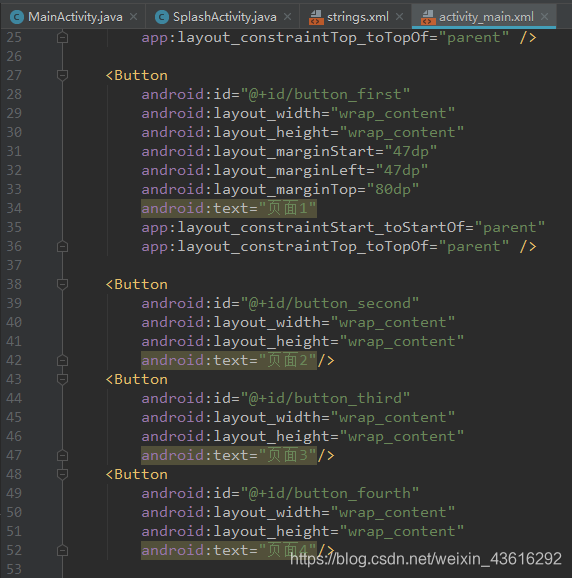The height and width of the screenshot is (578, 572).
Task: Open the strings.xml tab
Action: [x=357, y=17]
